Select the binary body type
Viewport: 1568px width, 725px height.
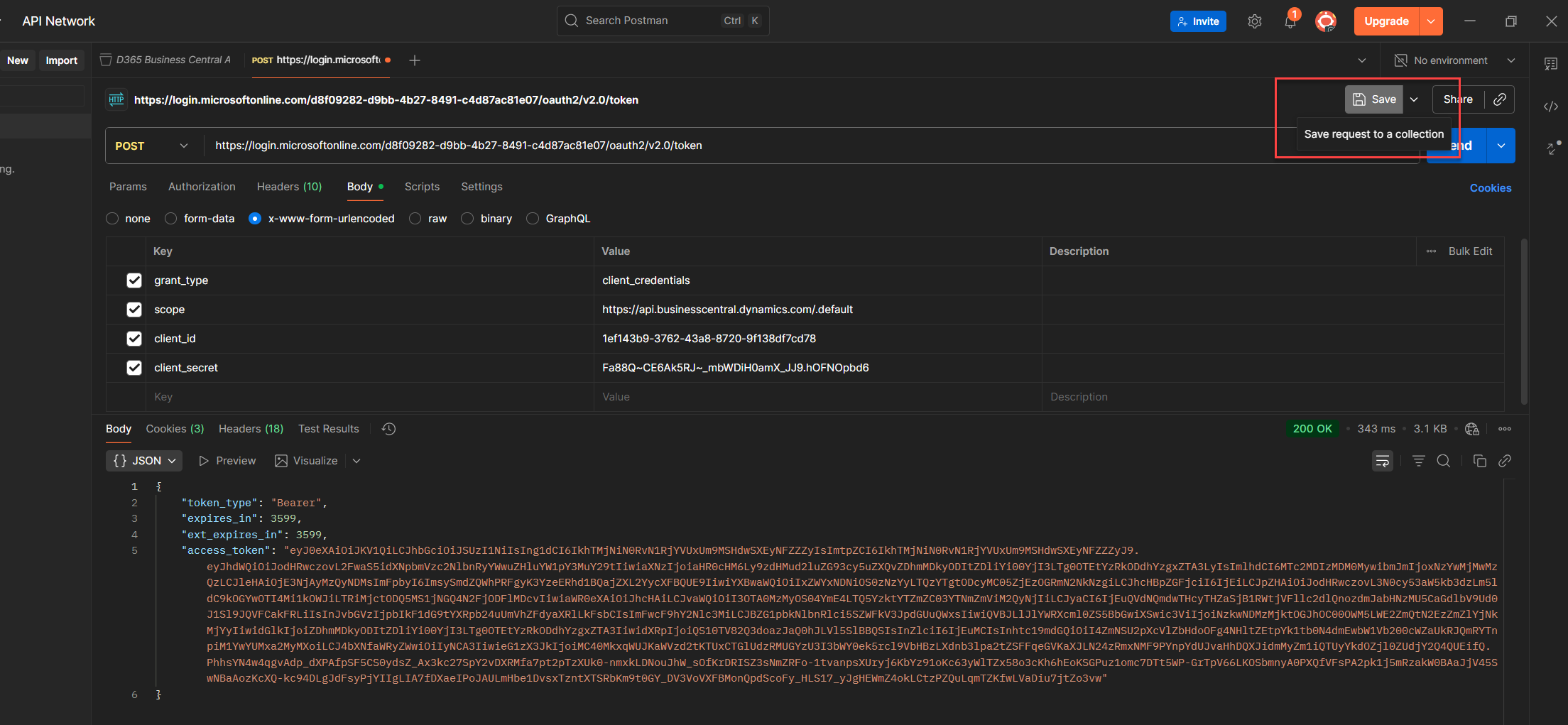point(467,219)
